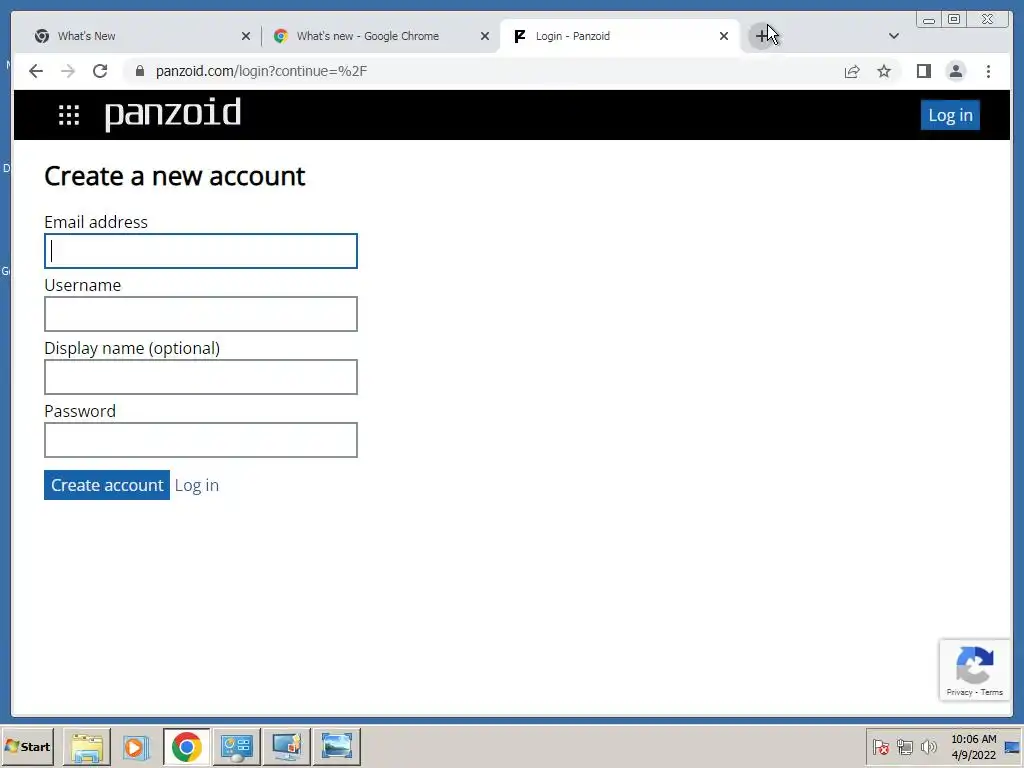The height and width of the screenshot is (768, 1024).
Task: Bookmark this tab with star icon
Action: [x=884, y=71]
